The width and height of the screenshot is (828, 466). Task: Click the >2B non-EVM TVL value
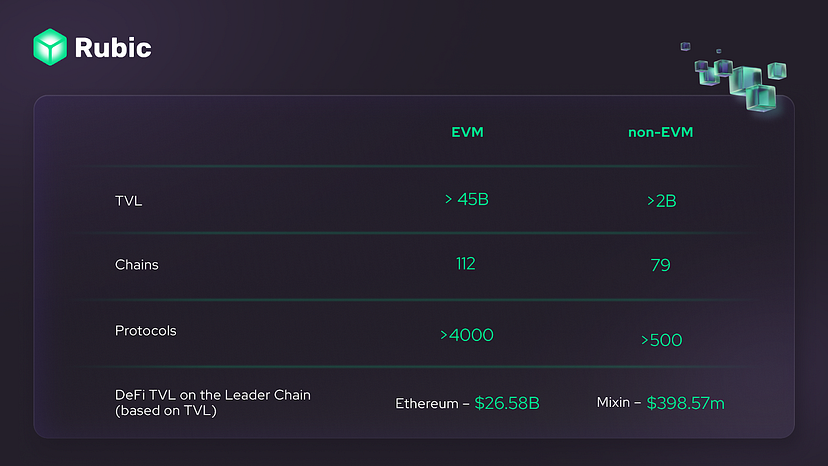(x=662, y=201)
